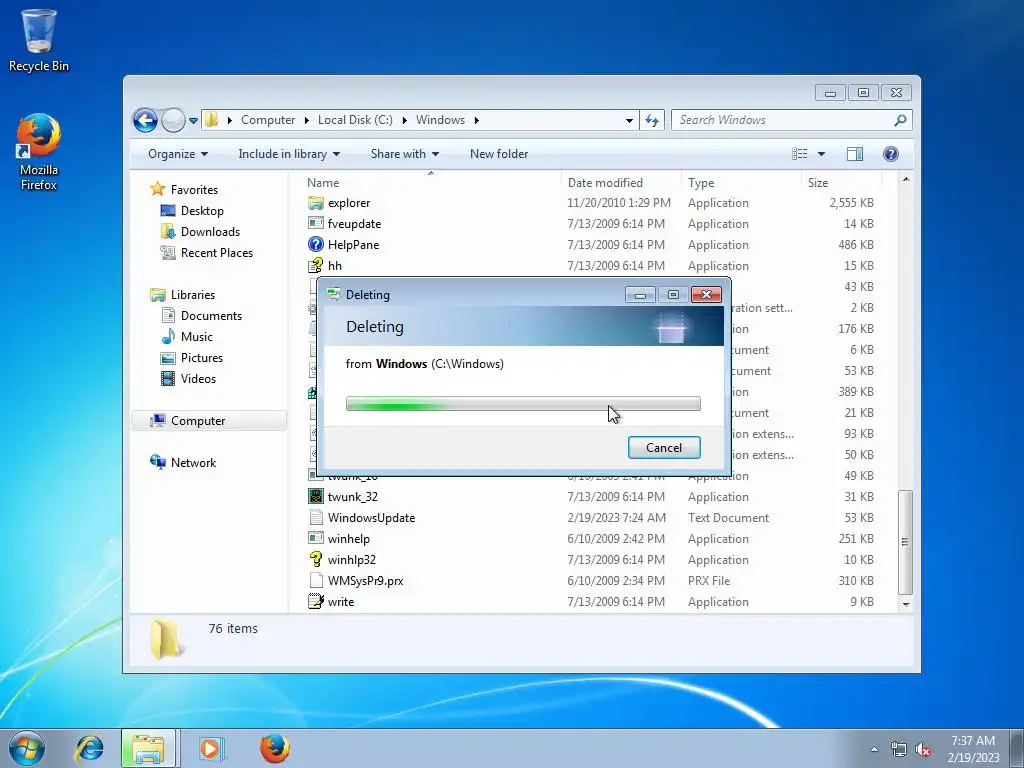
Task: Sort by the Size column header
Action: coord(841,183)
